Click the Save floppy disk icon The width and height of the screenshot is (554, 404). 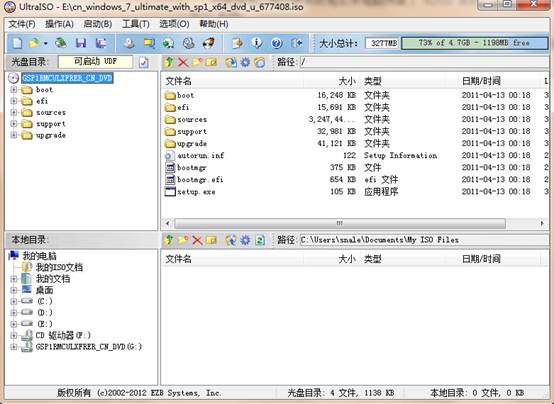click(x=81, y=43)
